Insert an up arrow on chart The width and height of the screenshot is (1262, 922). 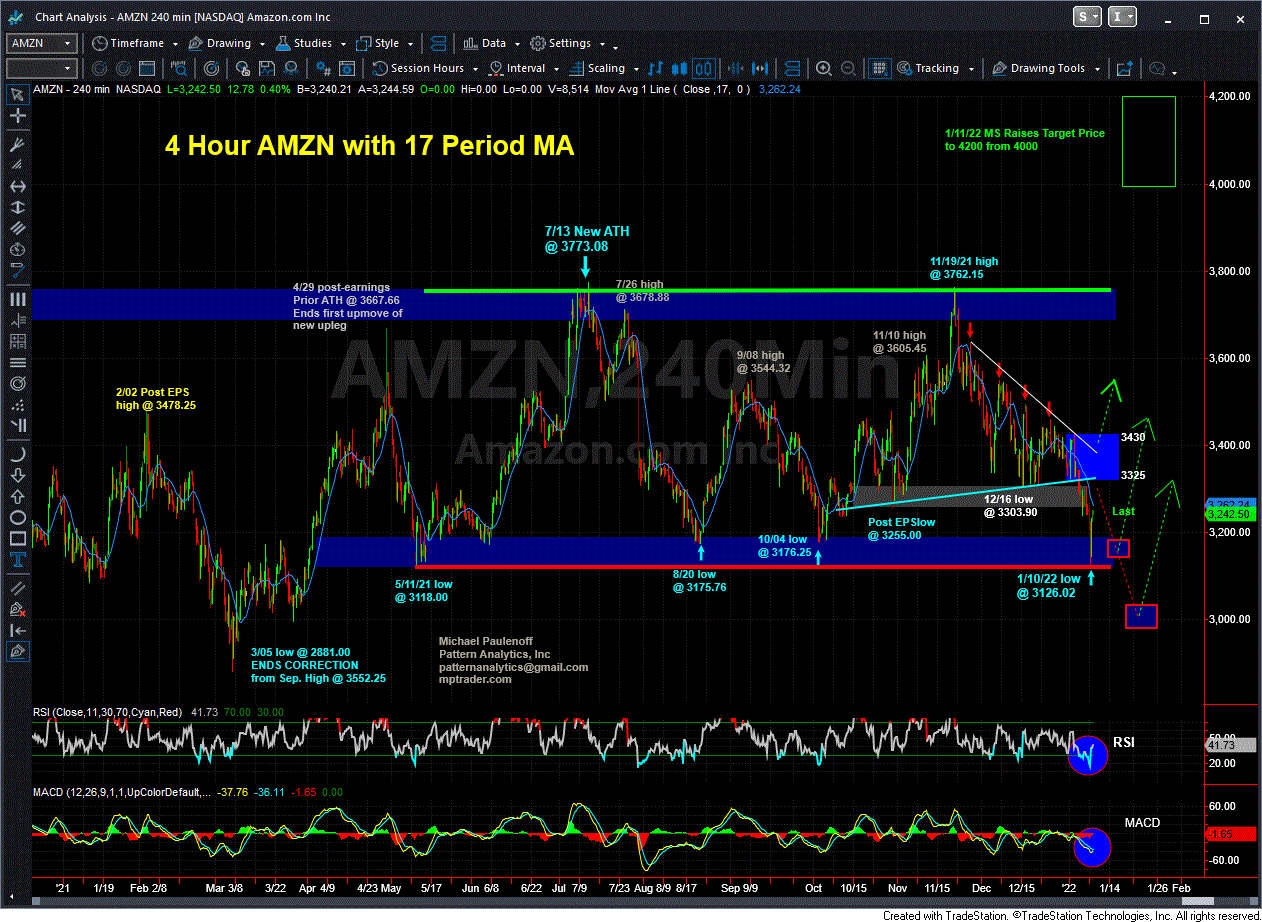(x=17, y=497)
